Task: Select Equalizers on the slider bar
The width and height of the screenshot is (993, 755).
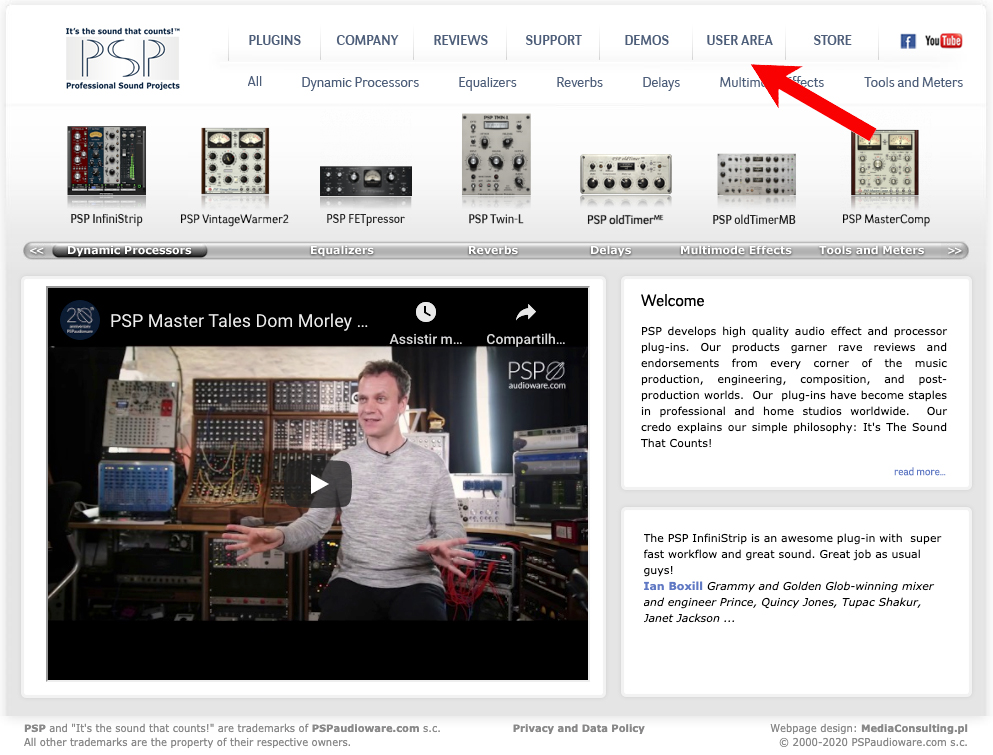Action: point(342,250)
